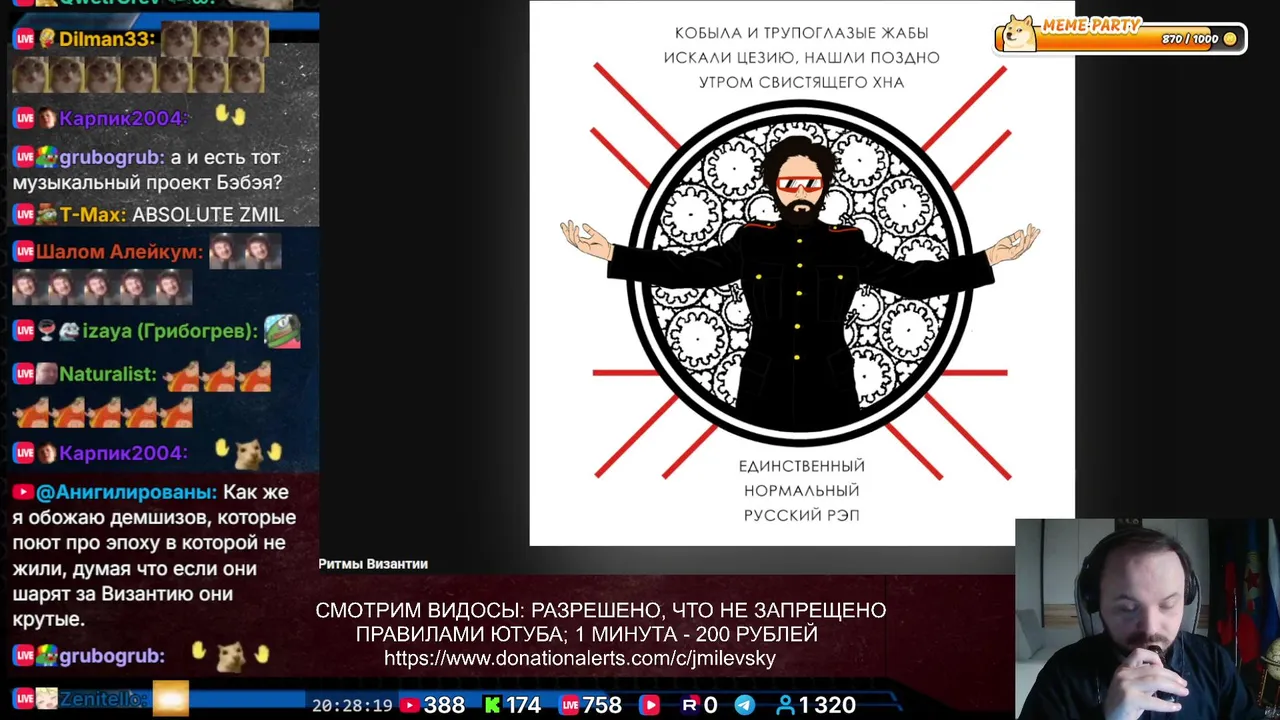Viewport: 1280px width, 720px height.
Task: Click the streamer webcam feed
Action: click(x=1147, y=619)
